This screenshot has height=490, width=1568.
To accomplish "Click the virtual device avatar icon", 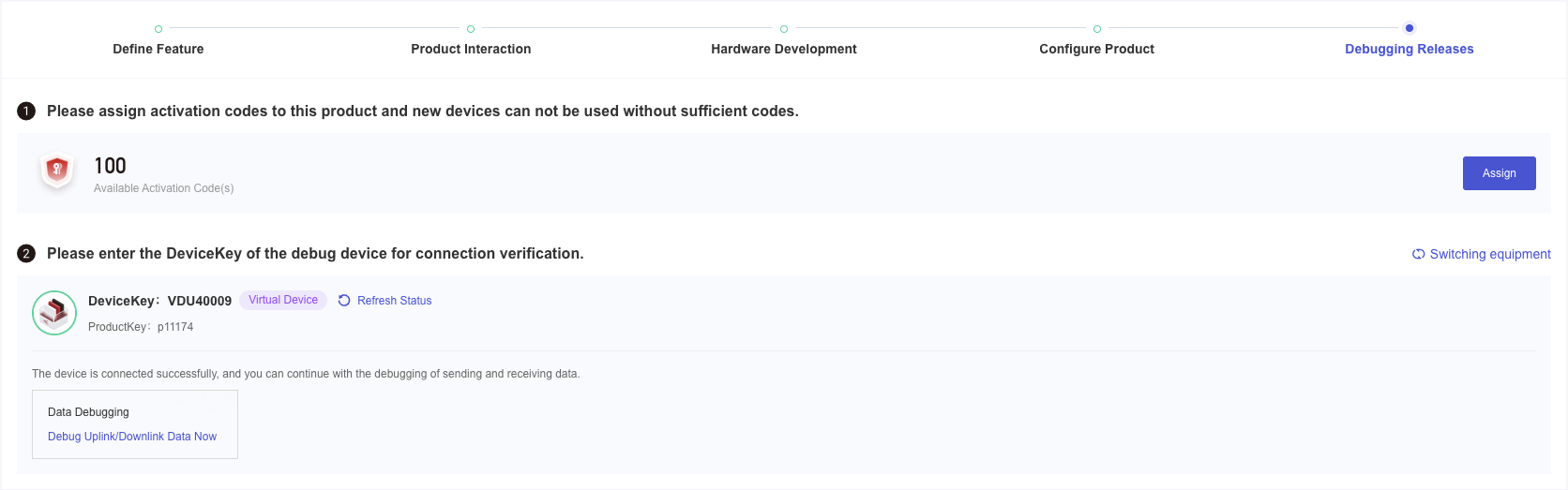I will coord(54,313).
